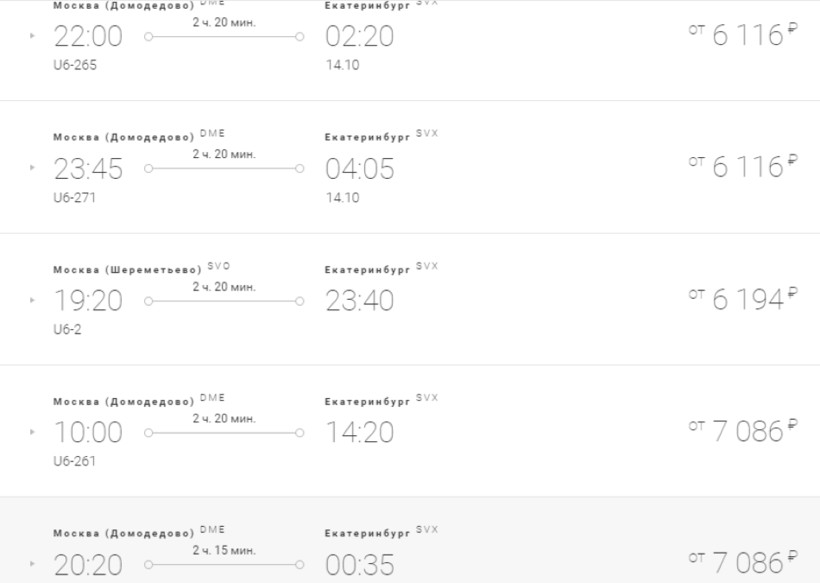
Task: Click the 00:35 arrival time
Action: point(360,564)
